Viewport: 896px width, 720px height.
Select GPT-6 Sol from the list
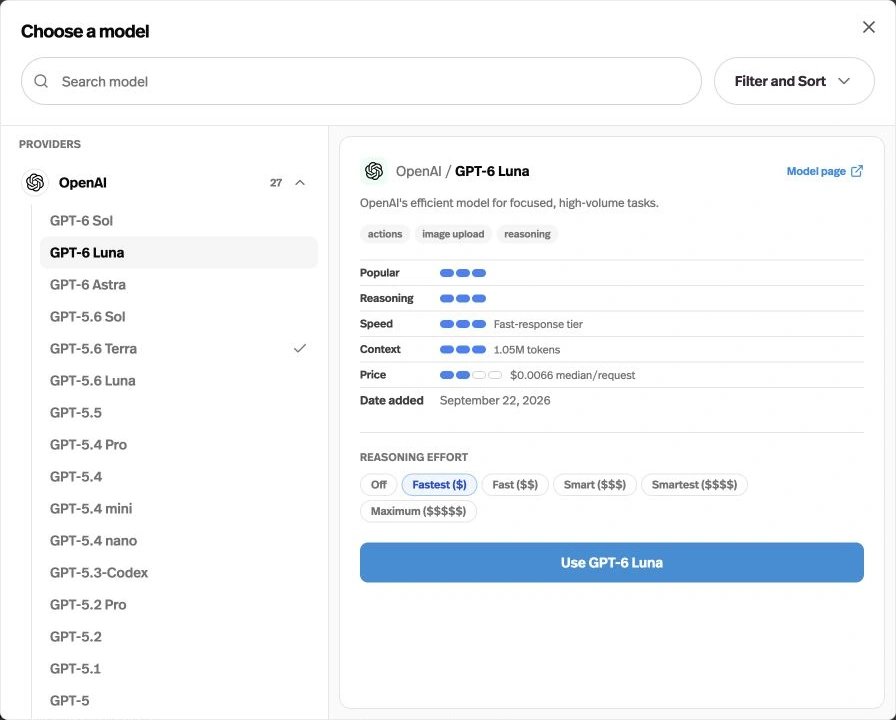pyautogui.click(x=178, y=221)
